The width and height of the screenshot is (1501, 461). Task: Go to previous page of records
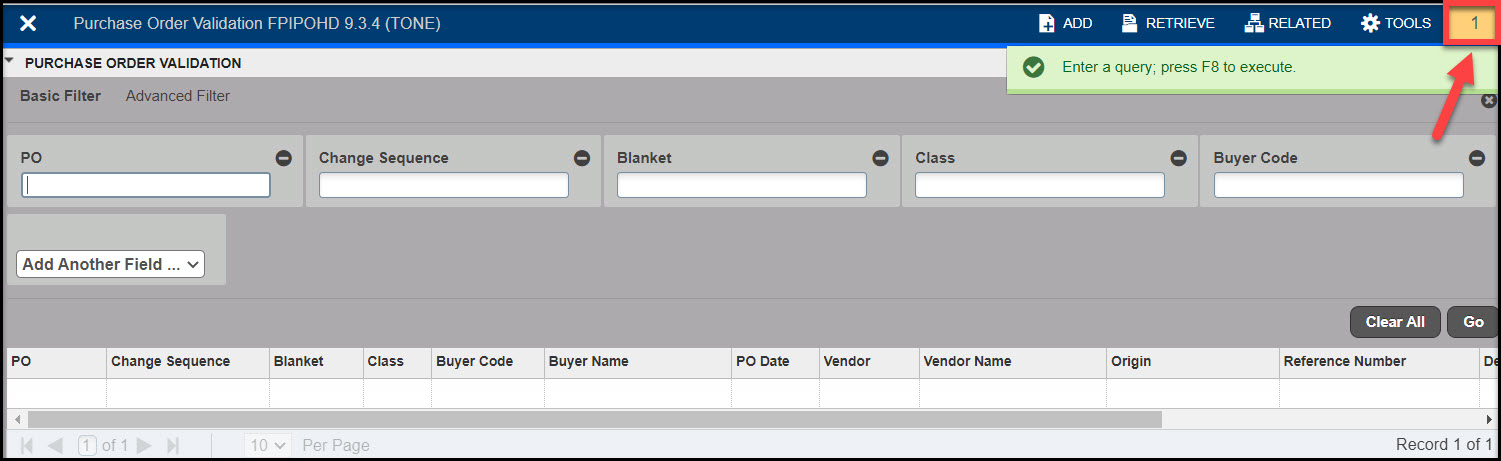[55, 445]
